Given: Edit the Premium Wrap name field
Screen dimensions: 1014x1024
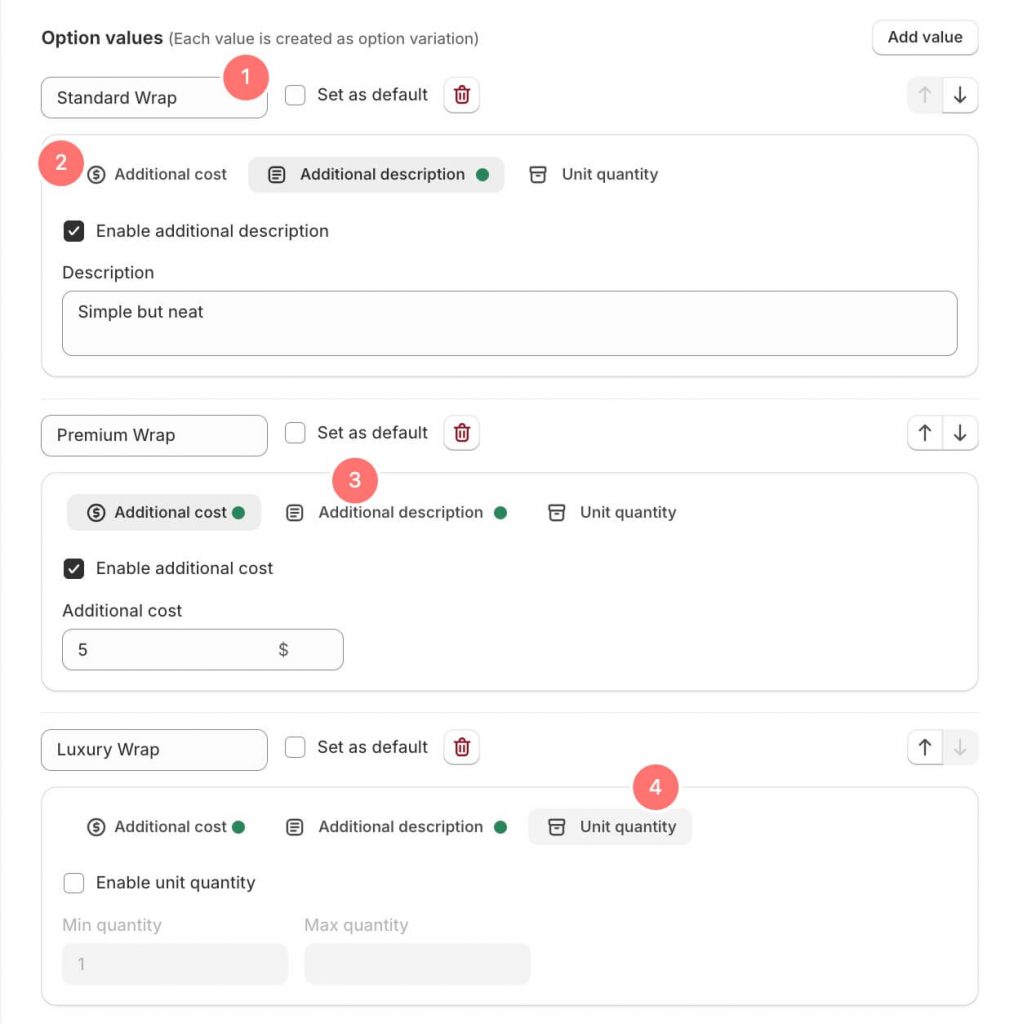Looking at the screenshot, I should tap(154, 436).
